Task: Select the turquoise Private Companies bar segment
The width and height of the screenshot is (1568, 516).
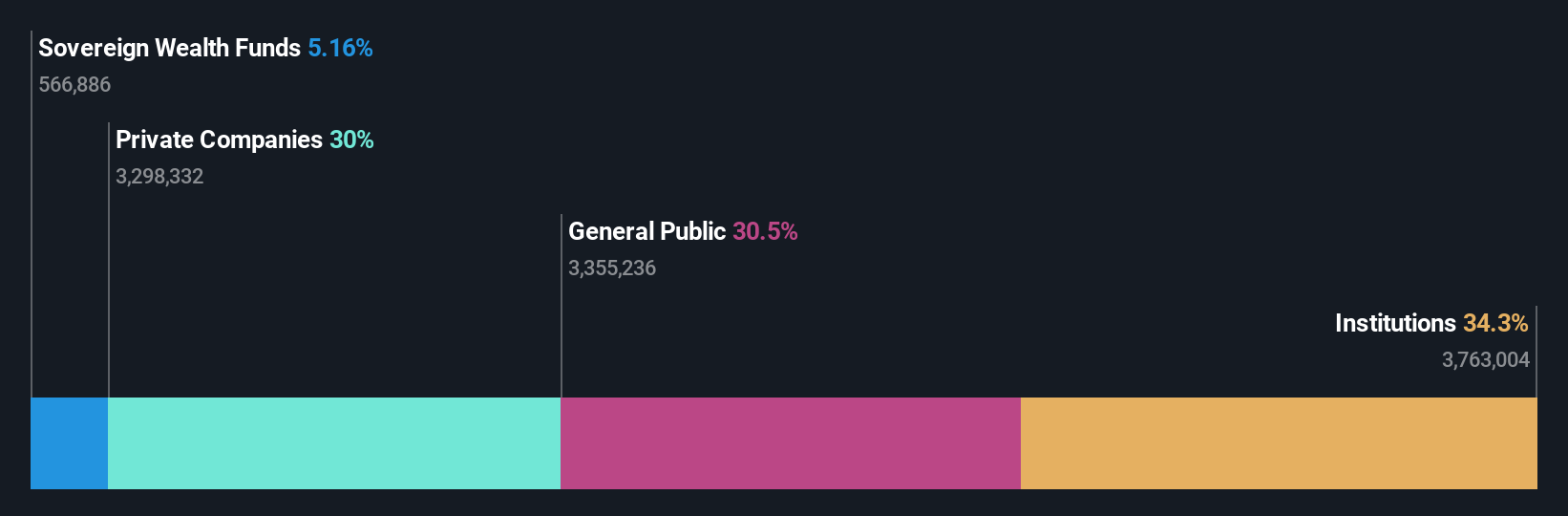Action: 334,443
